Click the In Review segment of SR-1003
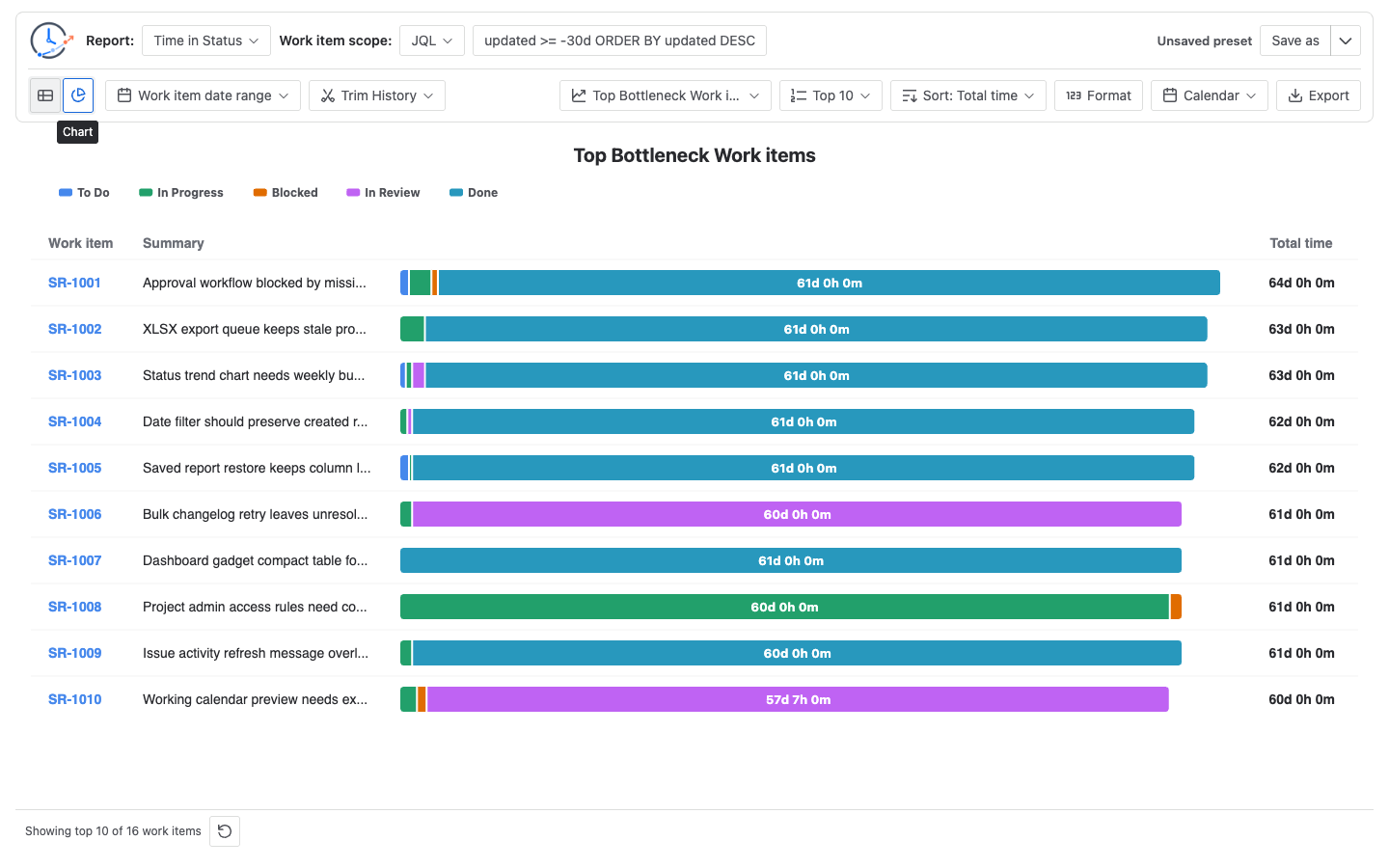The height and width of the screenshot is (868, 1389). pyautogui.click(x=419, y=375)
